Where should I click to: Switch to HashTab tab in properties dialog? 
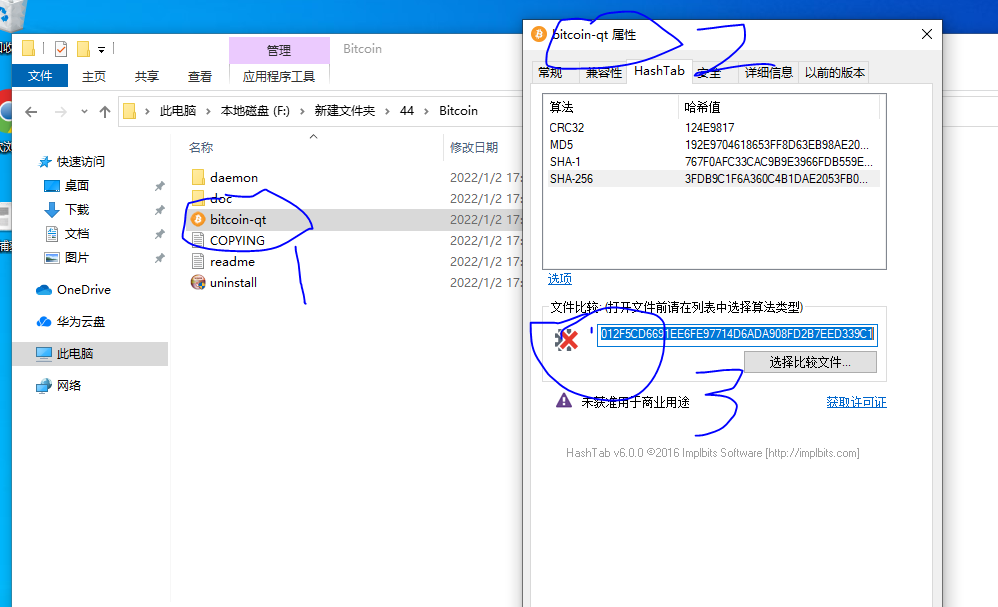click(659, 71)
